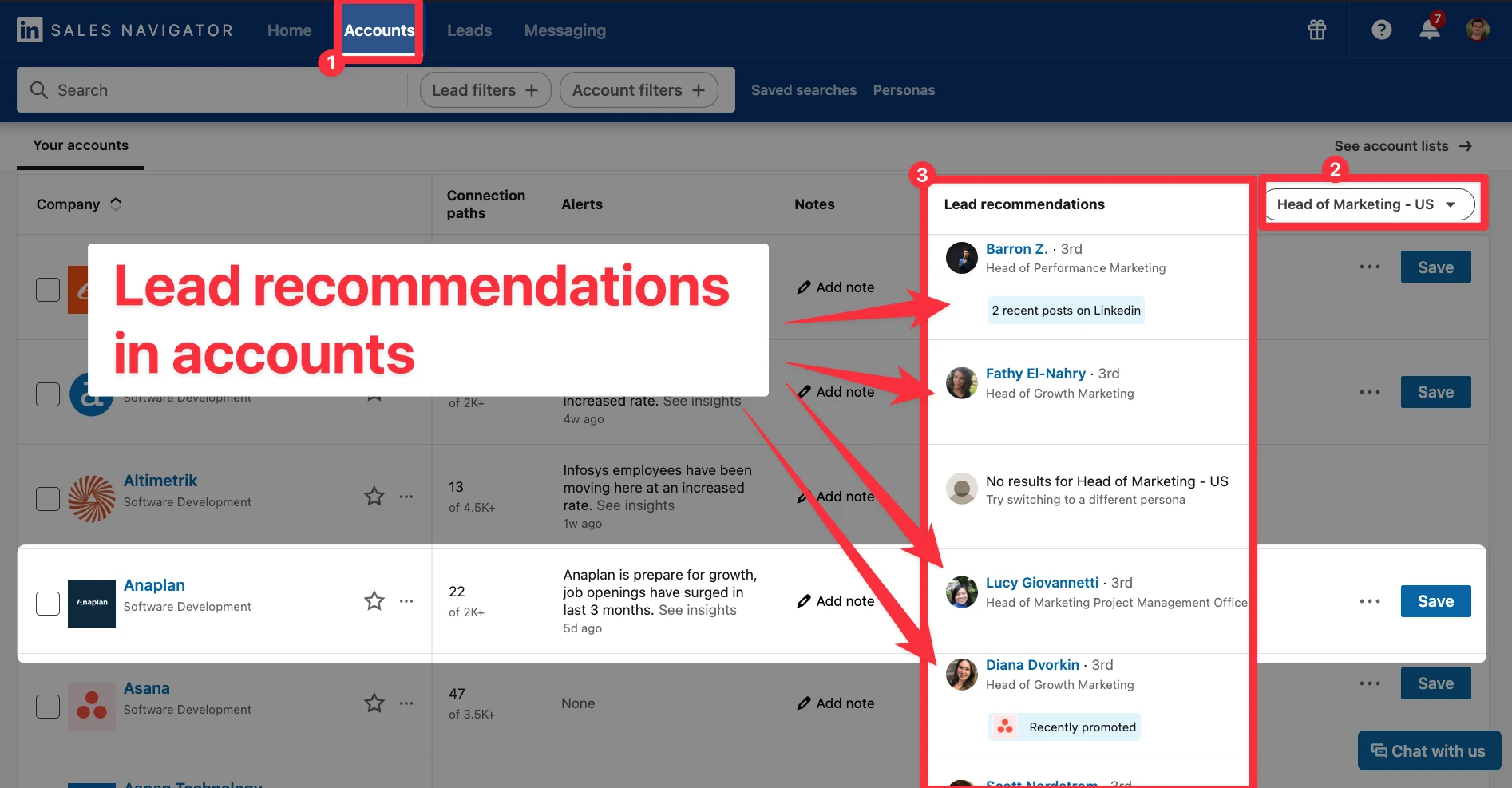Open Barron Z. profile photo

[x=962, y=258]
